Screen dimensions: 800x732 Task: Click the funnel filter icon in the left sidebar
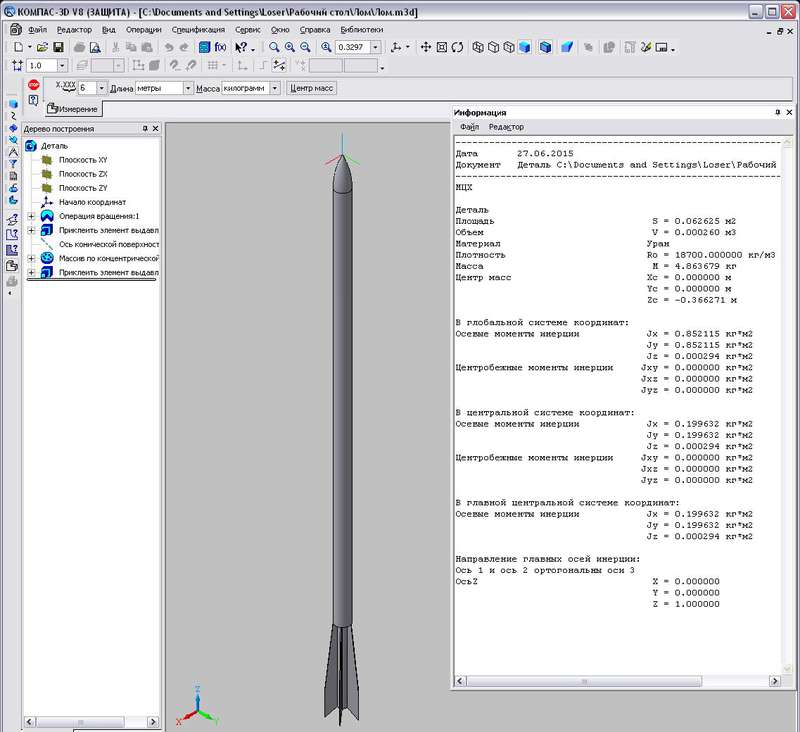click(13, 164)
